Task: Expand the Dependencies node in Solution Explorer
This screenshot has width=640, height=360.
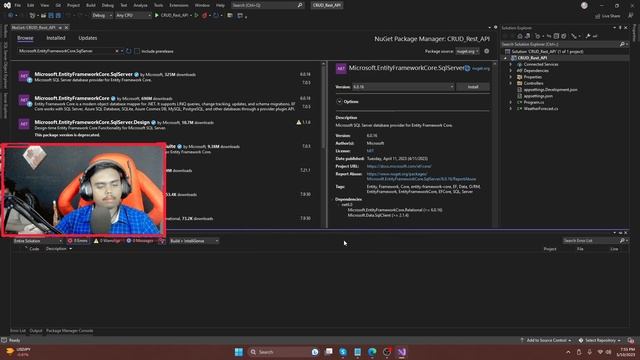Action: (x=510, y=71)
